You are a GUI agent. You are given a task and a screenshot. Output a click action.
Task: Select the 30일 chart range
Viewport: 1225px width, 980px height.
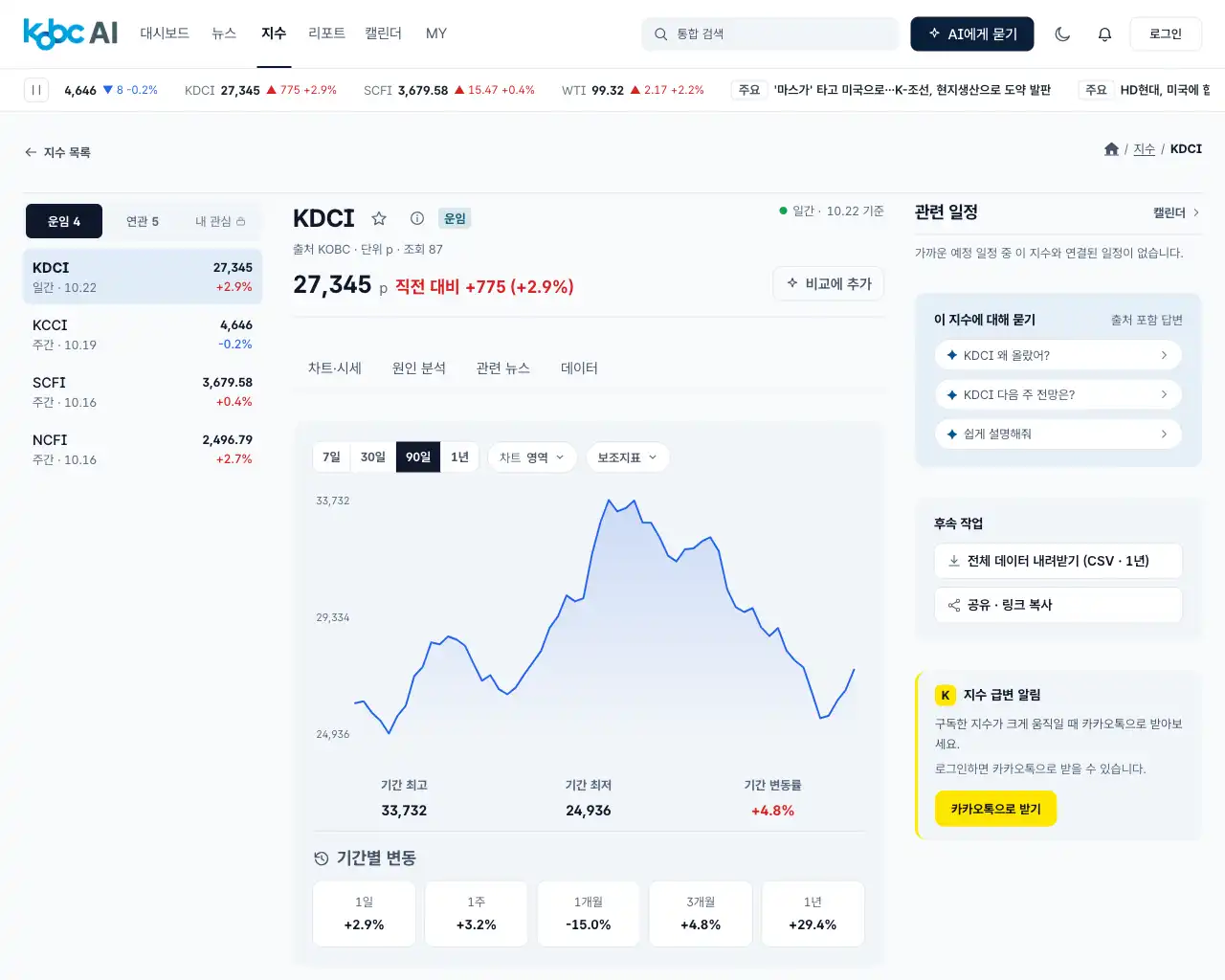373,457
